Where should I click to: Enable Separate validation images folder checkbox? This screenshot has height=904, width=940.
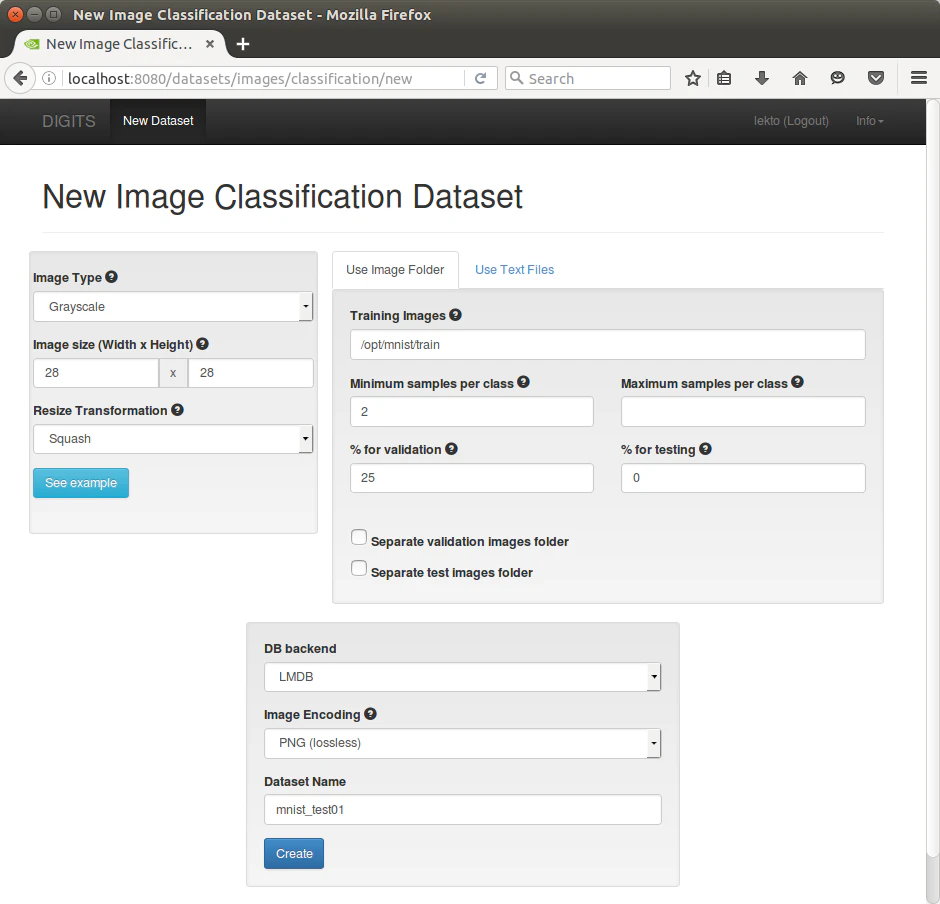tap(359, 537)
